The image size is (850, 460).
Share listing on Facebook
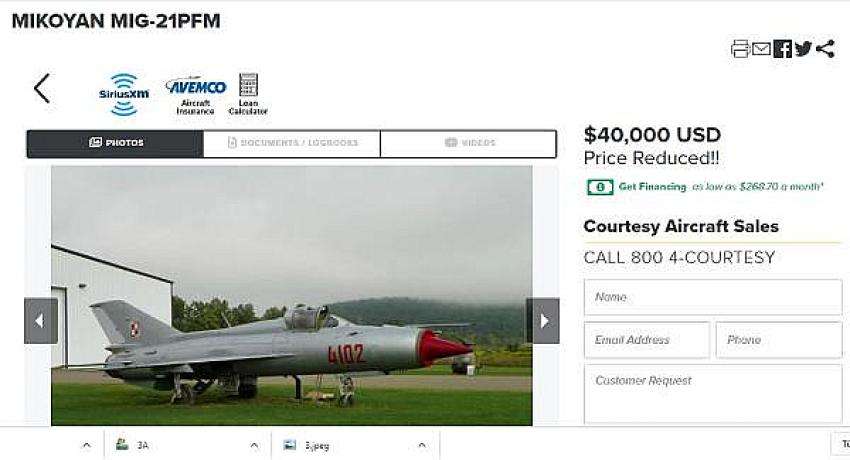point(782,49)
